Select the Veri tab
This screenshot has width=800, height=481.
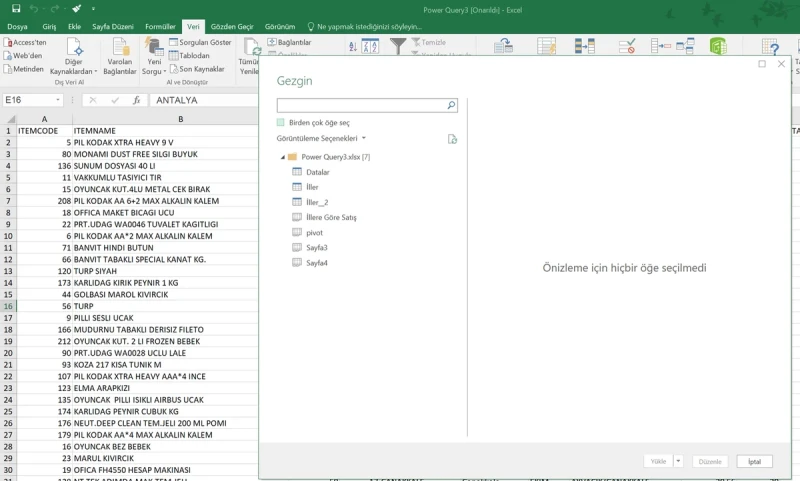coord(193,27)
